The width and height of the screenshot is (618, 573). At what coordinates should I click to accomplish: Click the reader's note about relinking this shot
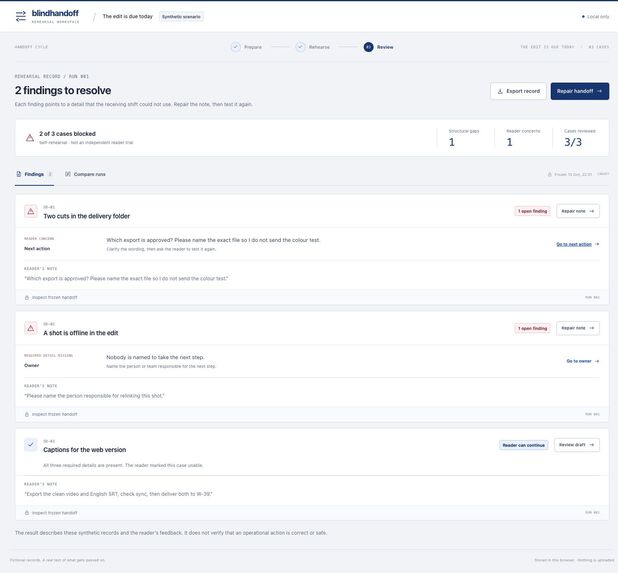tap(94, 396)
